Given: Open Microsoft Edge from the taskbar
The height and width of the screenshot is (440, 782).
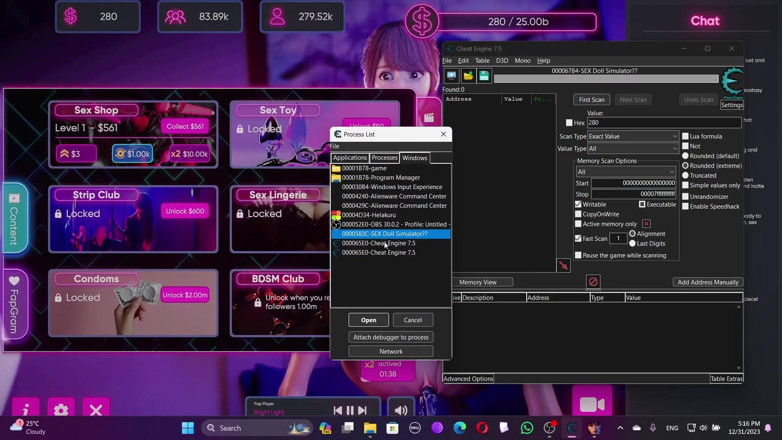Looking at the screenshot, I should (459, 428).
